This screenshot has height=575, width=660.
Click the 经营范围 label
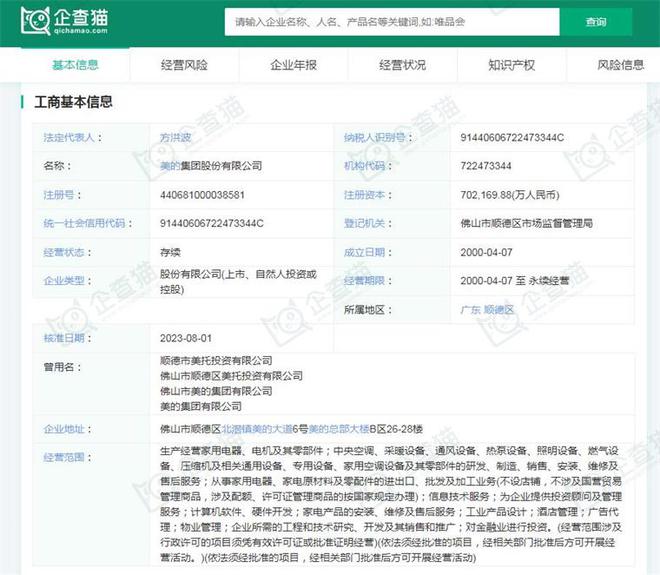64,457
